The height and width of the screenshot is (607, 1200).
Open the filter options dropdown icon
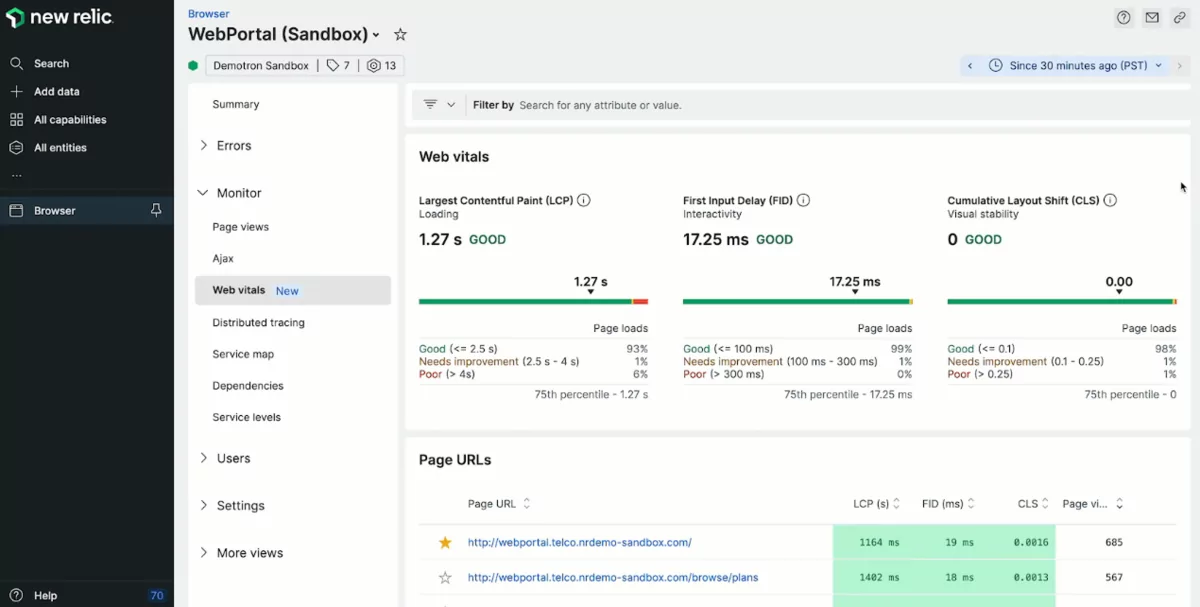point(439,104)
